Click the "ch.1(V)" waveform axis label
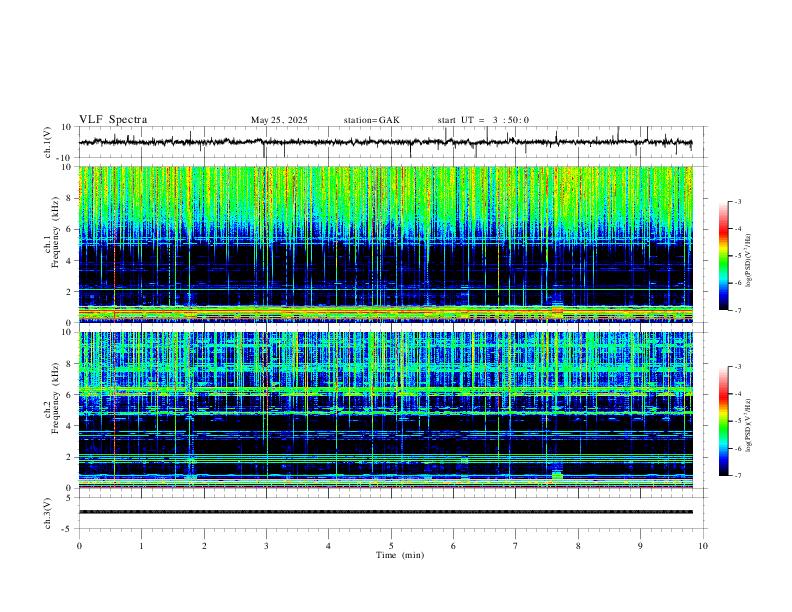 (48, 142)
